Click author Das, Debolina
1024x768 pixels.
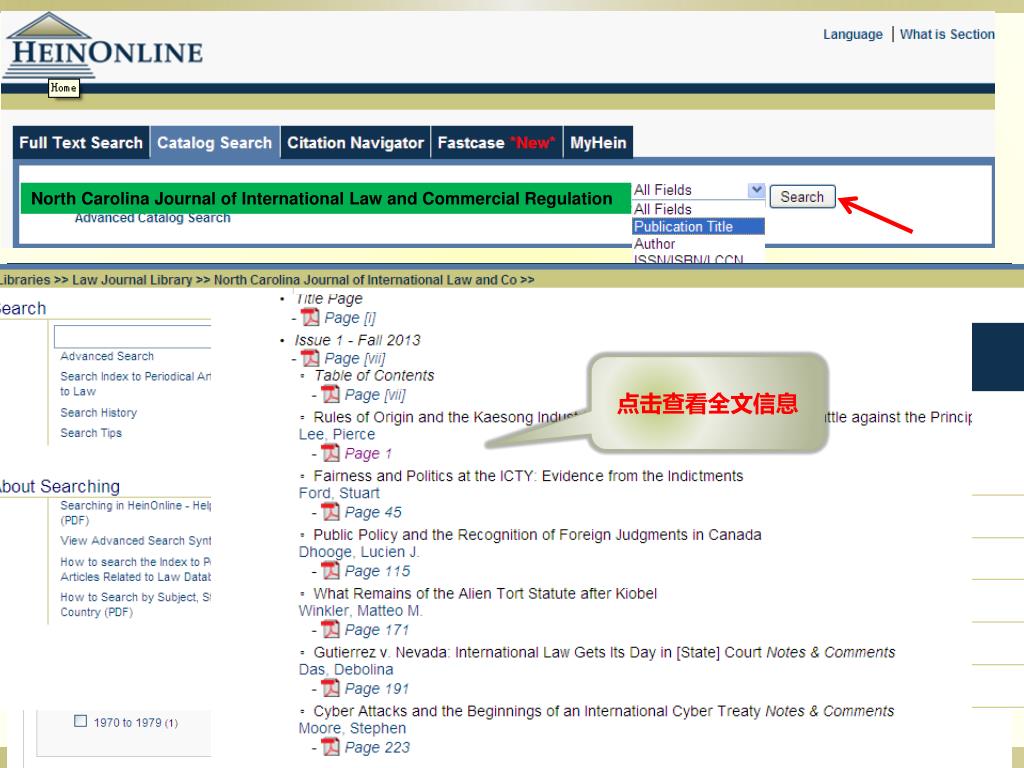pyautogui.click(x=346, y=669)
